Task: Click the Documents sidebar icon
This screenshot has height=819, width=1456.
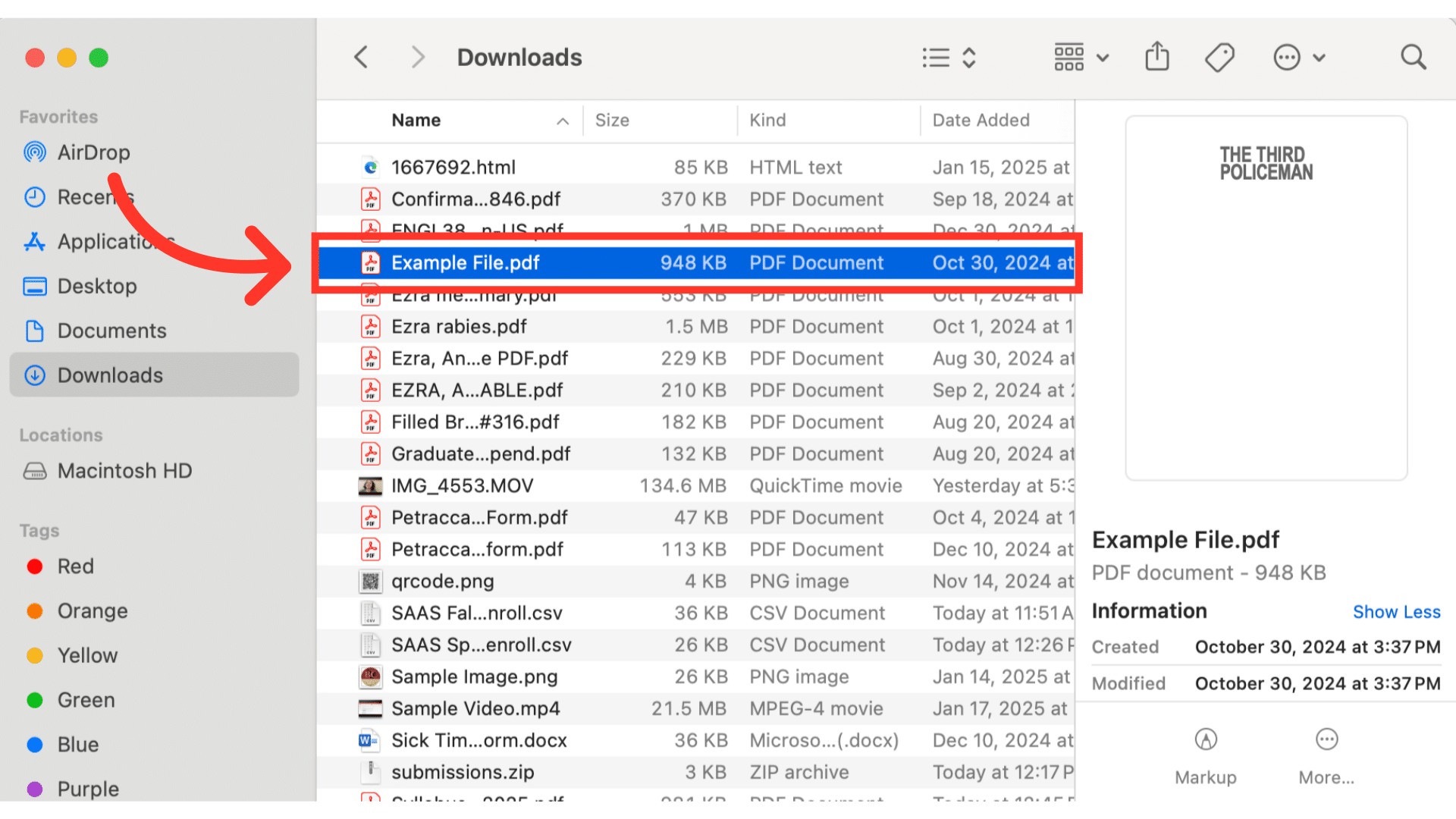Action: click(x=35, y=331)
